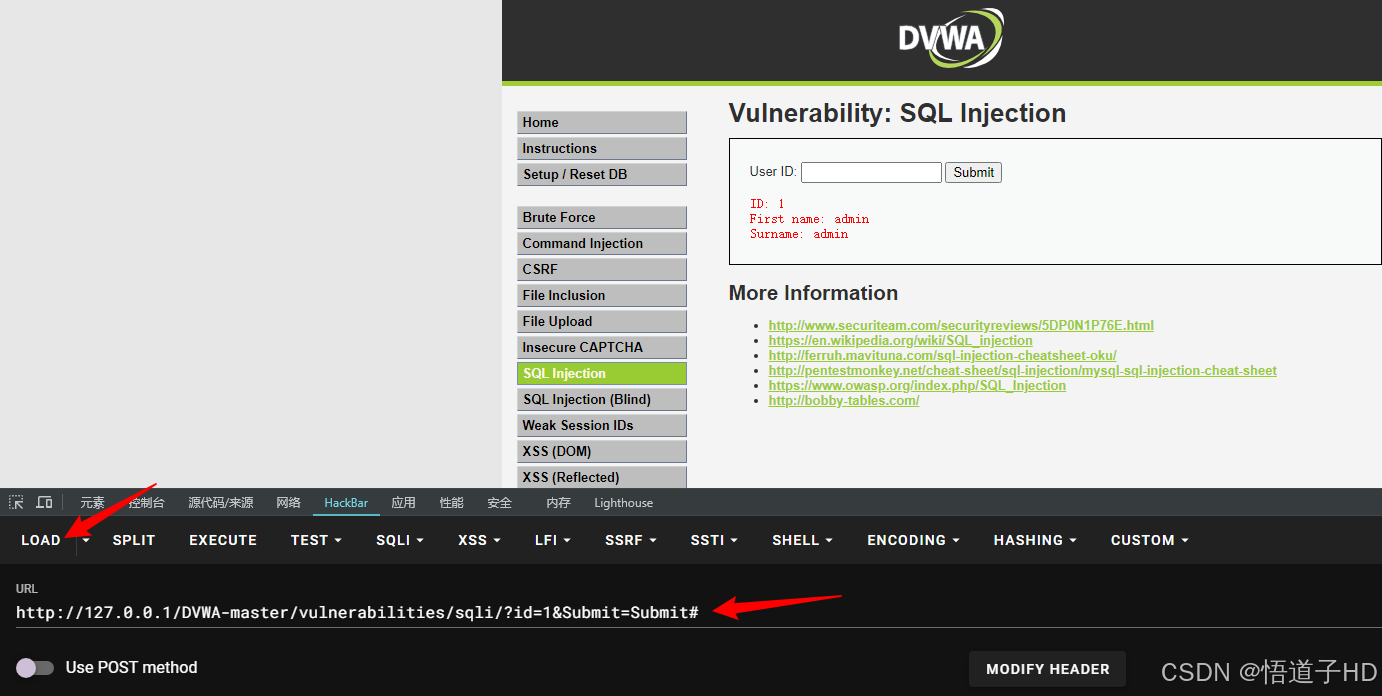The width and height of the screenshot is (1382, 696).
Task: Switch to the 源代码/来源 tab
Action: coord(220,503)
